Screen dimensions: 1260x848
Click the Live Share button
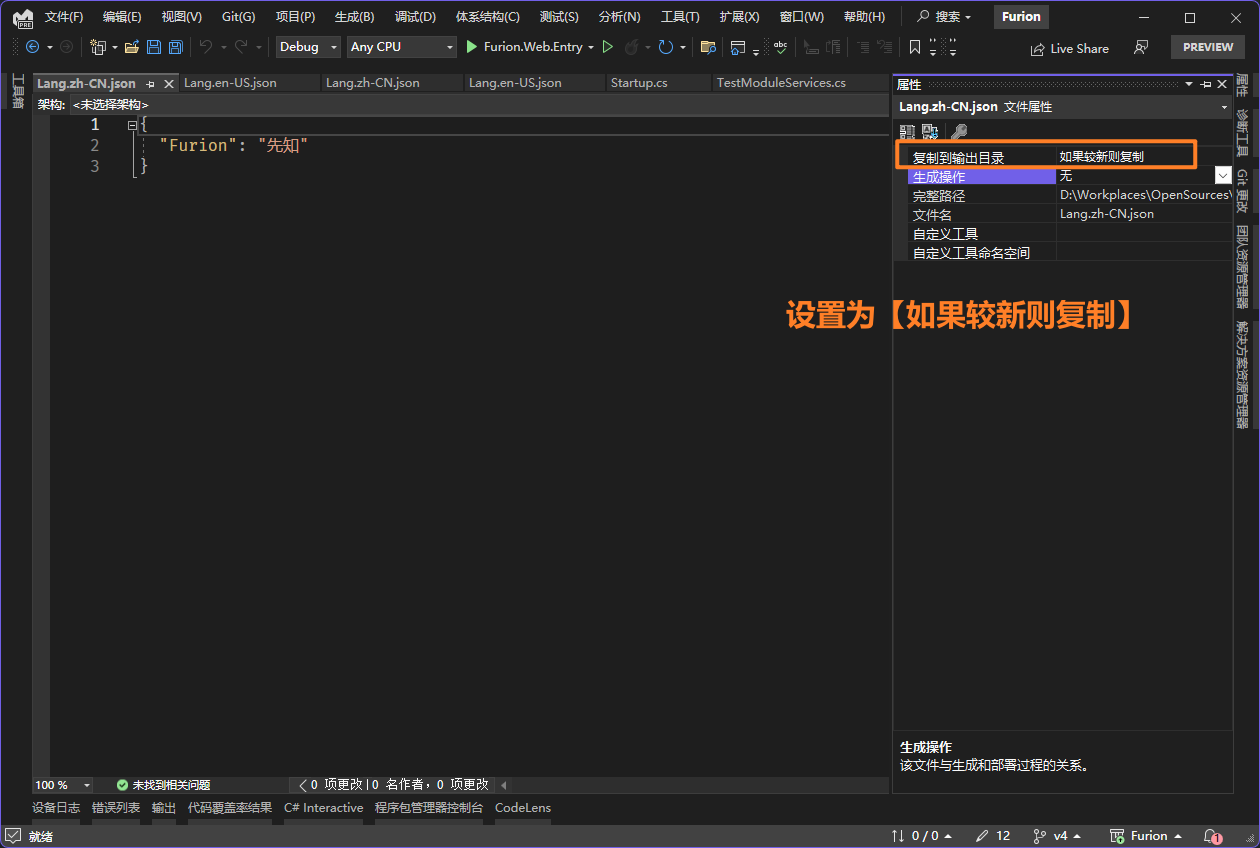pyautogui.click(x=1069, y=48)
